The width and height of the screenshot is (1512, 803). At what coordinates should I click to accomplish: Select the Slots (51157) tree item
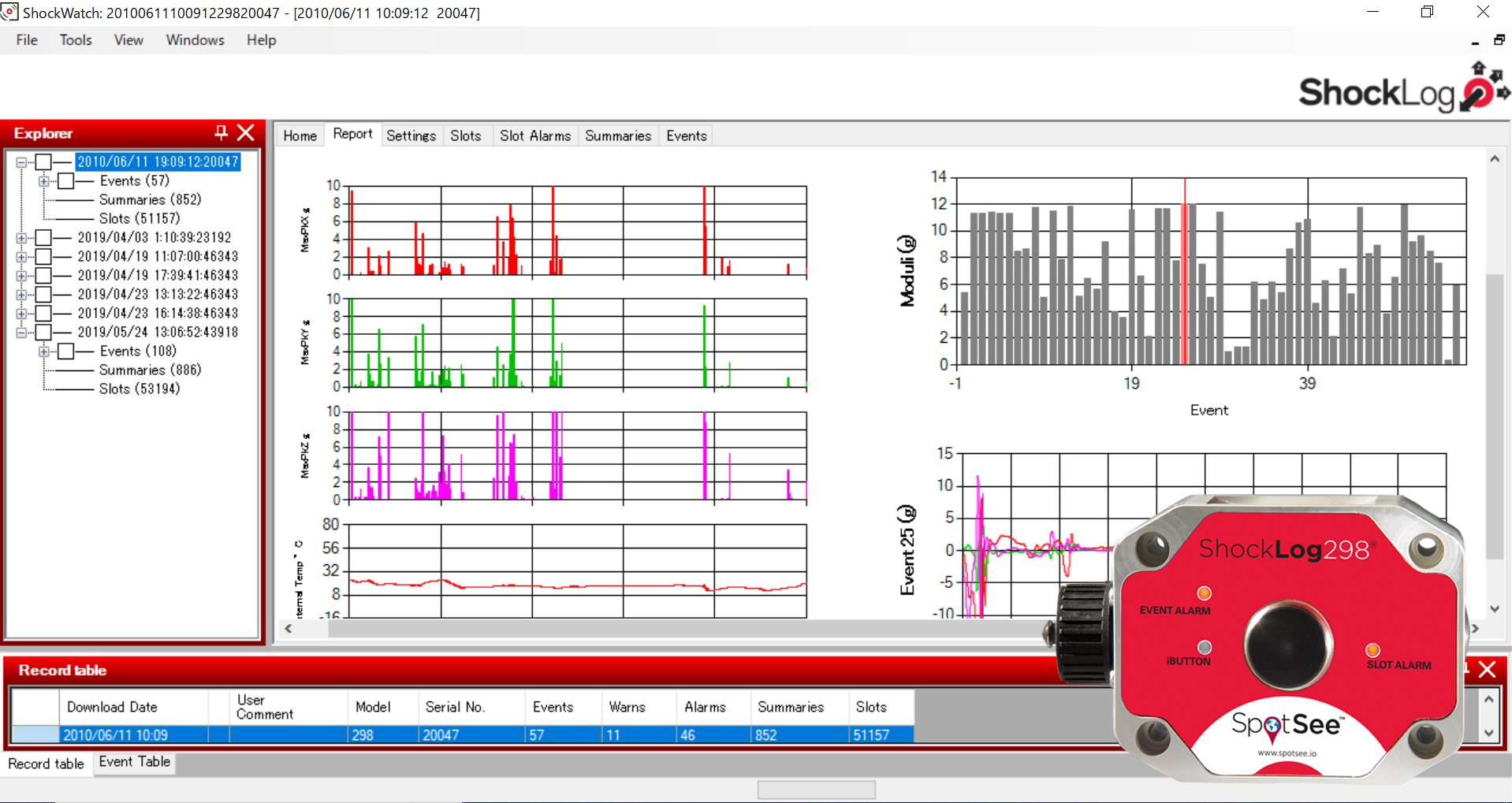140,218
